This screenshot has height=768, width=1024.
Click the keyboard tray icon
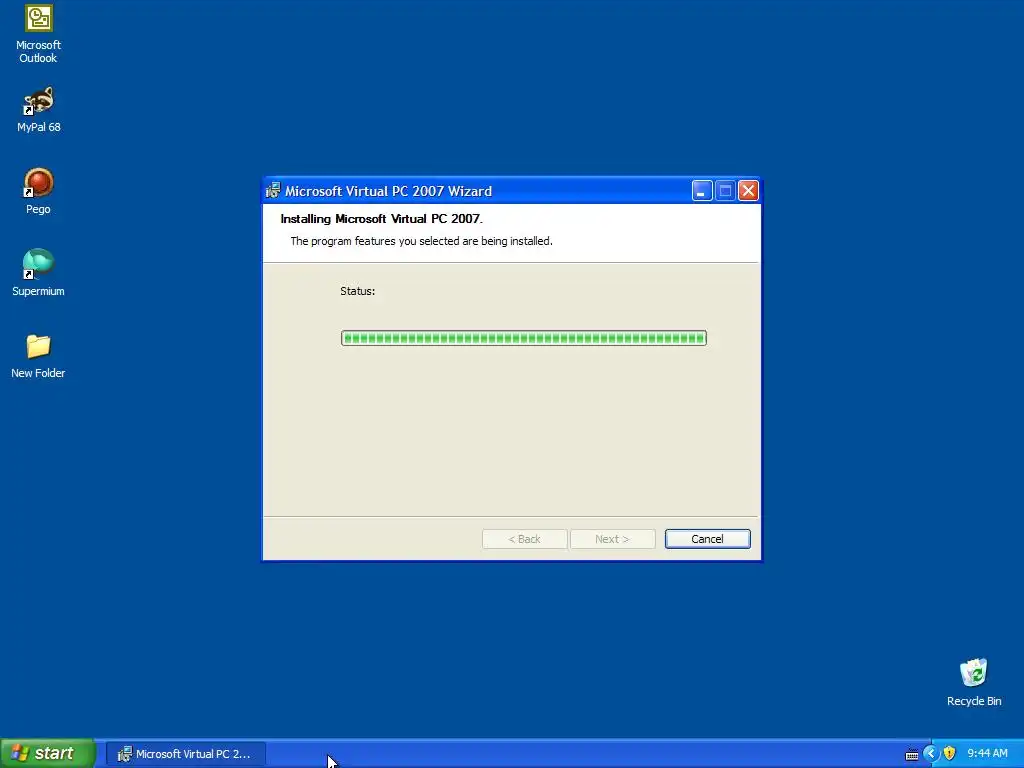(912, 755)
